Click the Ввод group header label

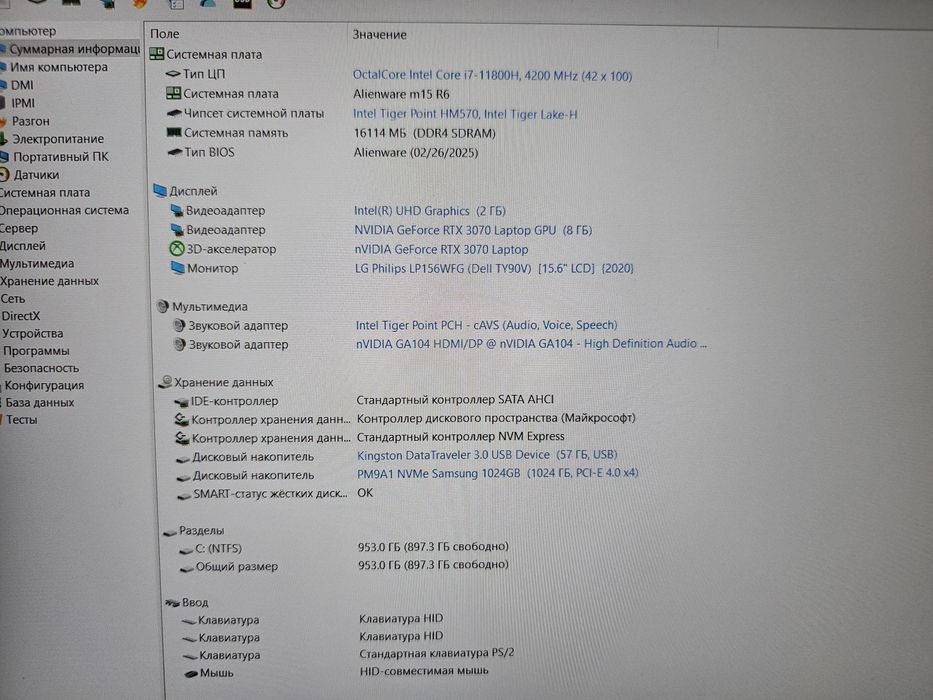coord(195,602)
